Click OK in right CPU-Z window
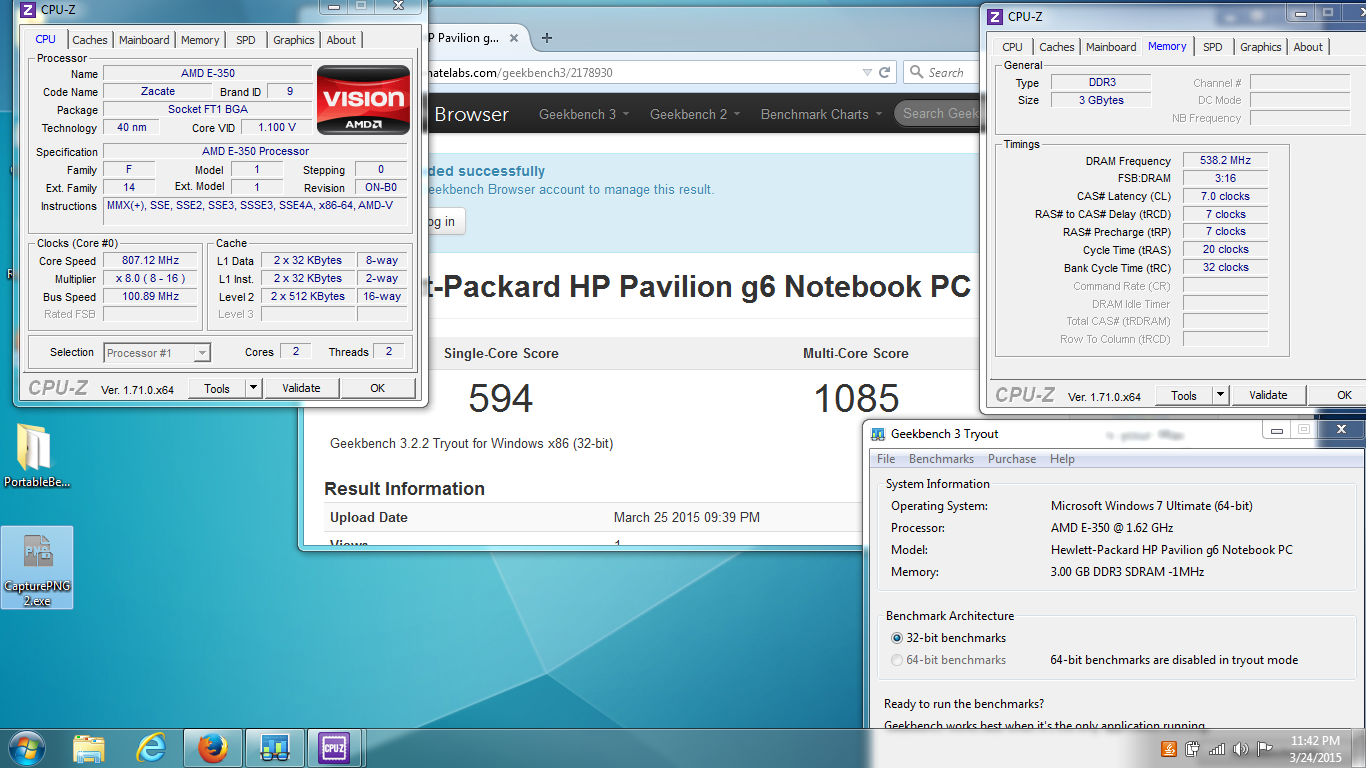The height and width of the screenshot is (768, 1366). click(1344, 395)
